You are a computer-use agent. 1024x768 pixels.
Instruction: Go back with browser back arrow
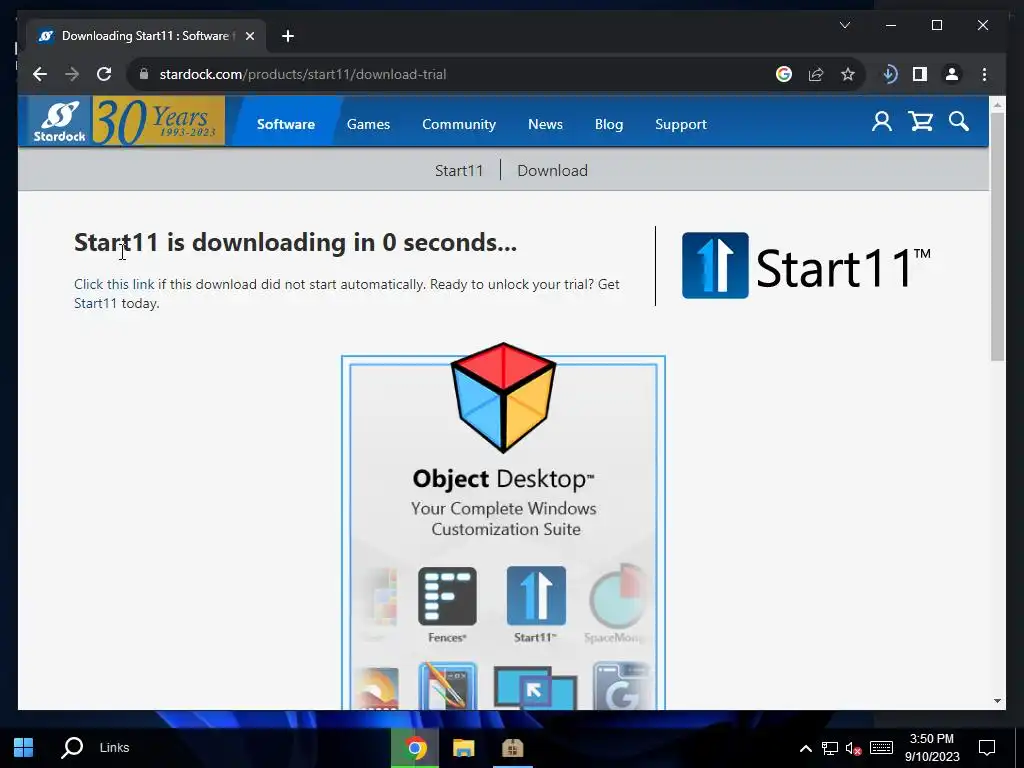coord(40,74)
